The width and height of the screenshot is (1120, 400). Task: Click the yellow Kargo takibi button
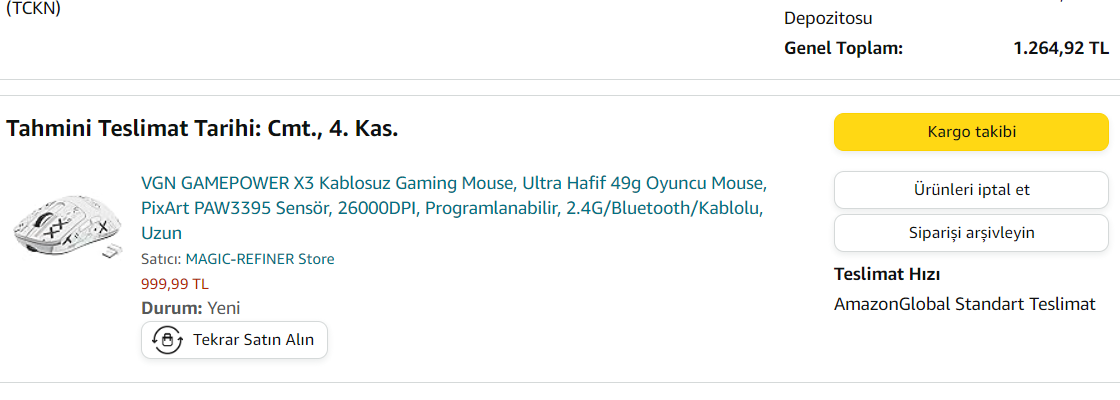click(971, 132)
